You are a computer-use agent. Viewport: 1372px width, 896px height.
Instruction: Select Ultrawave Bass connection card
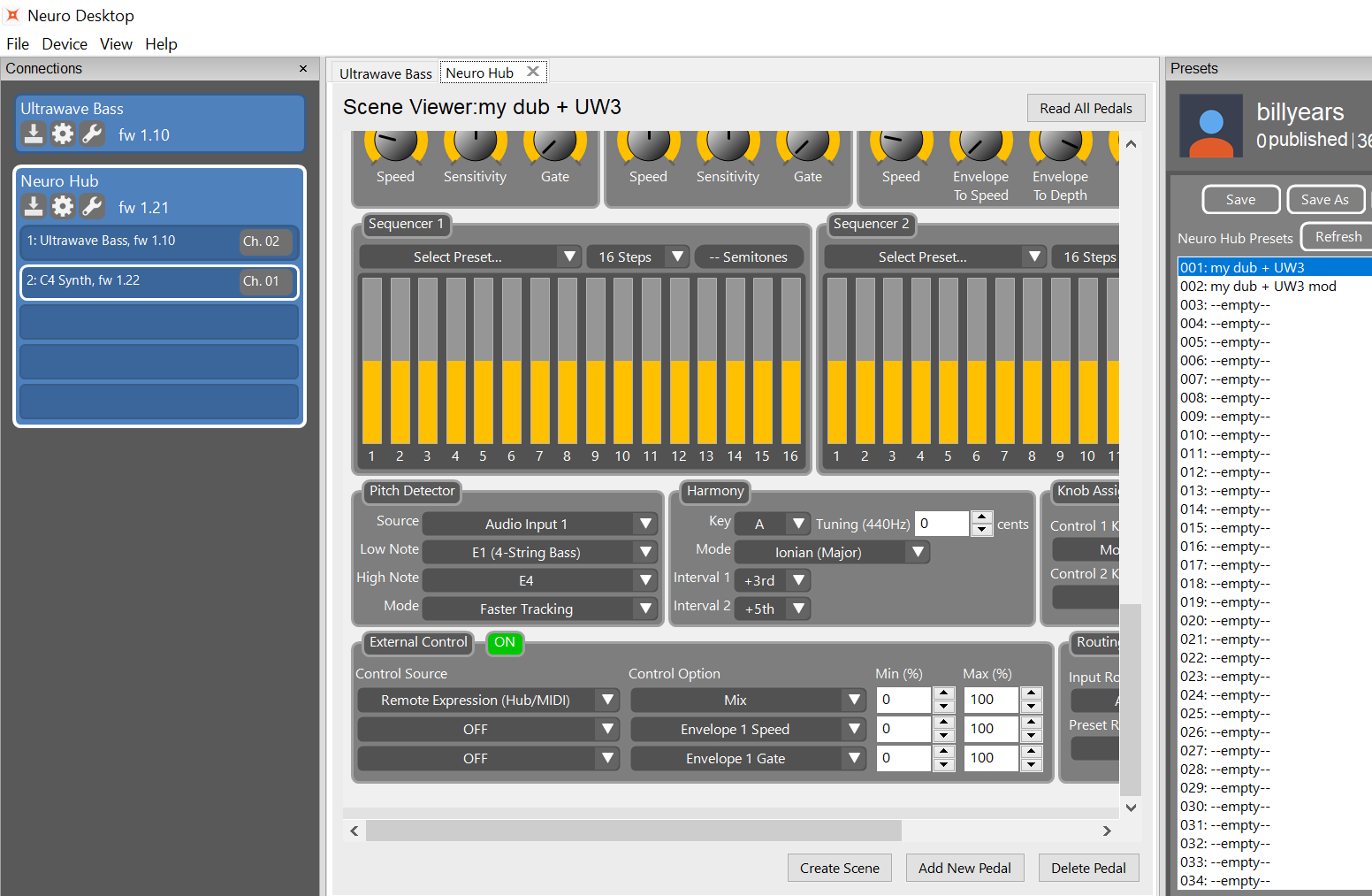point(161,124)
